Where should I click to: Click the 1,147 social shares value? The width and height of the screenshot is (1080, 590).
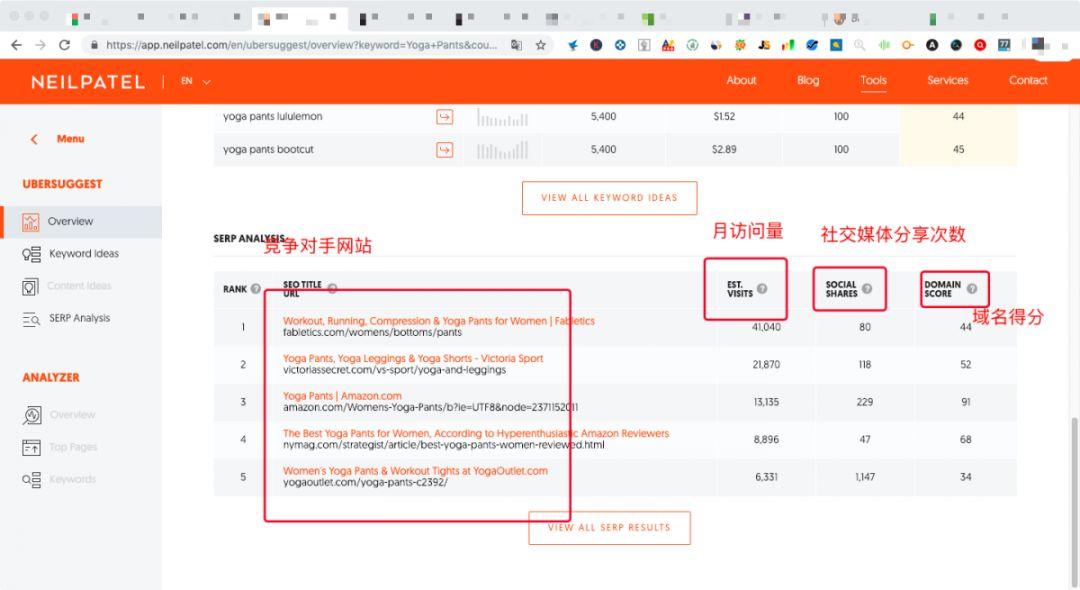[x=865, y=477]
